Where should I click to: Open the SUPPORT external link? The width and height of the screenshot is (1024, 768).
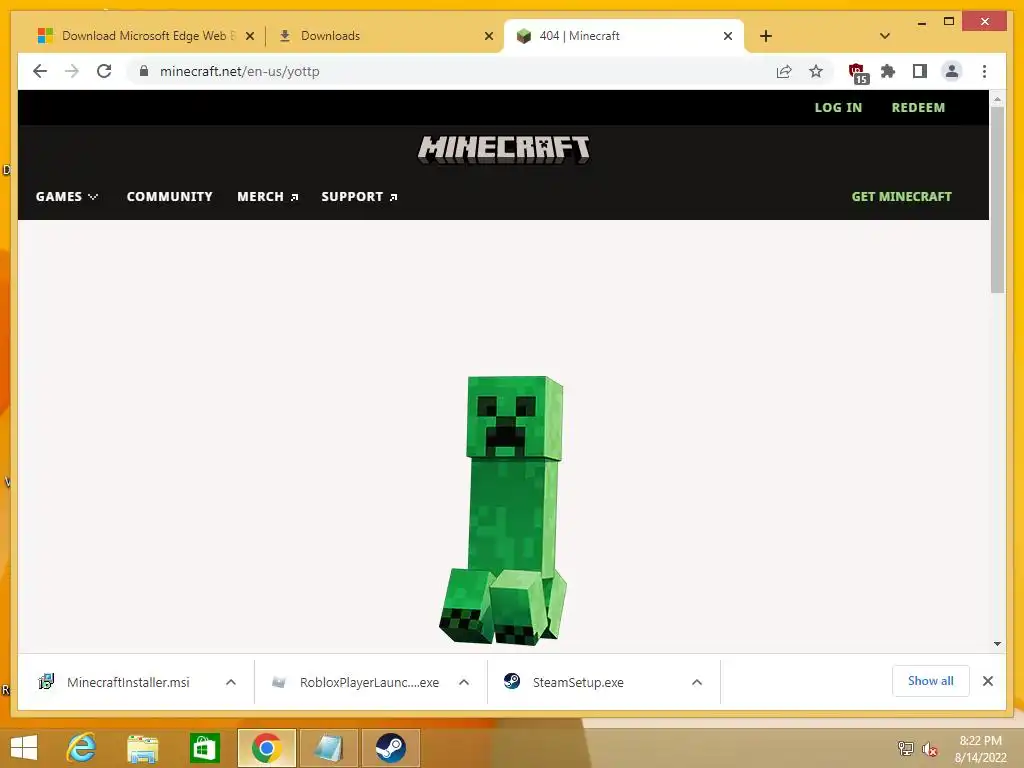coord(359,197)
